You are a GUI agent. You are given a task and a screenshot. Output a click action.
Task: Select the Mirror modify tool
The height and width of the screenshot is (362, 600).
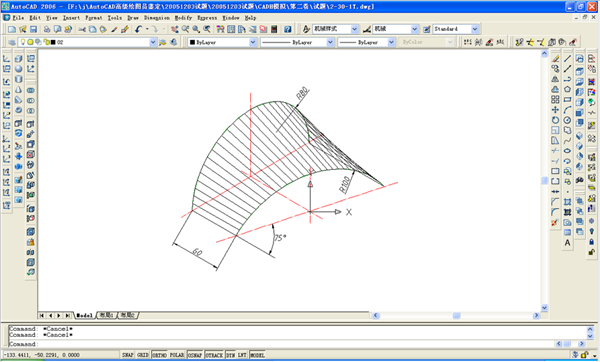click(555, 79)
